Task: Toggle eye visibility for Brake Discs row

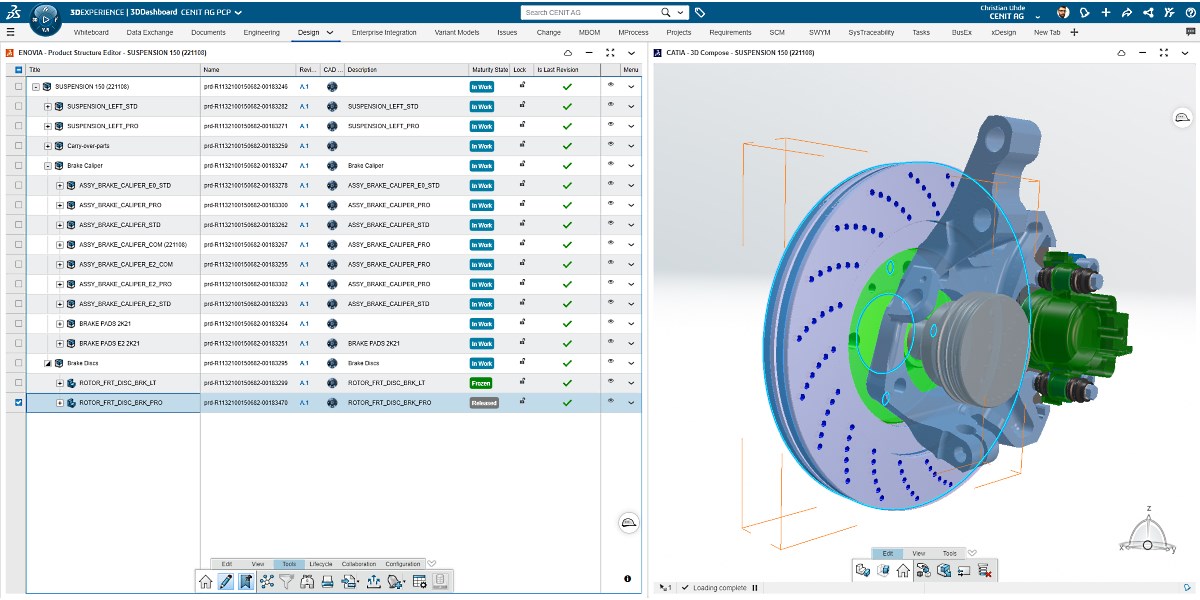Action: pyautogui.click(x=611, y=363)
